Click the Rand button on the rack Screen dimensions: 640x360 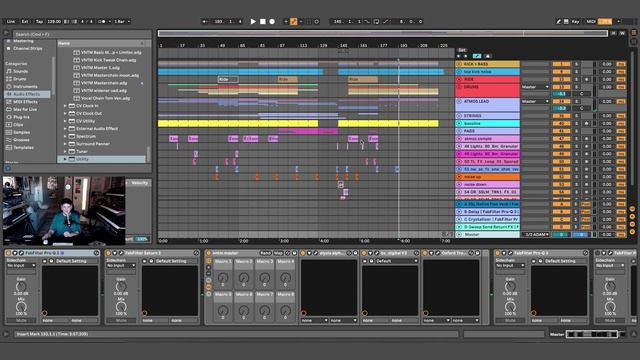[266, 253]
